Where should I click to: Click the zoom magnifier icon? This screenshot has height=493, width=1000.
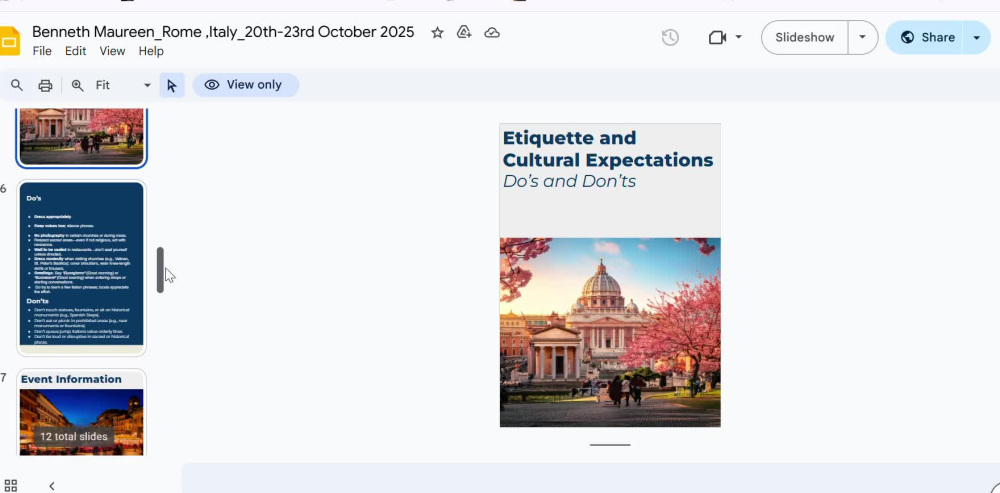[x=77, y=85]
